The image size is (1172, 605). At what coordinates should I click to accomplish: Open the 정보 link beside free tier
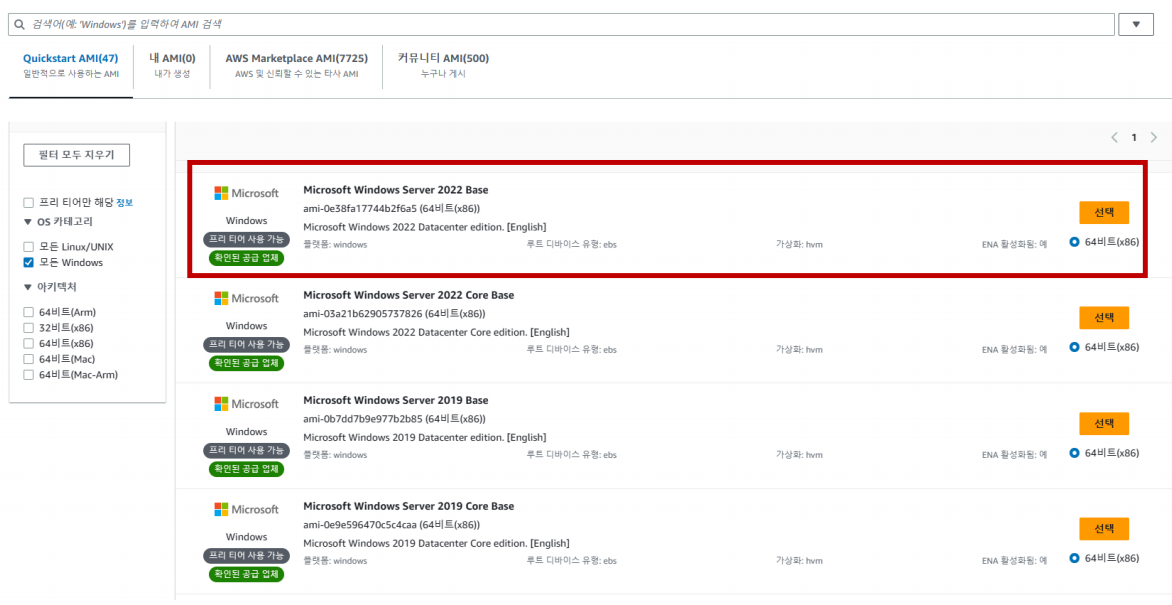125,203
